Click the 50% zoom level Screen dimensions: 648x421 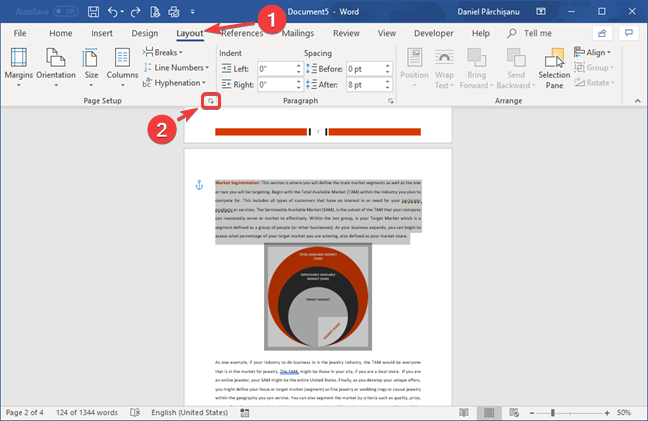point(624,412)
